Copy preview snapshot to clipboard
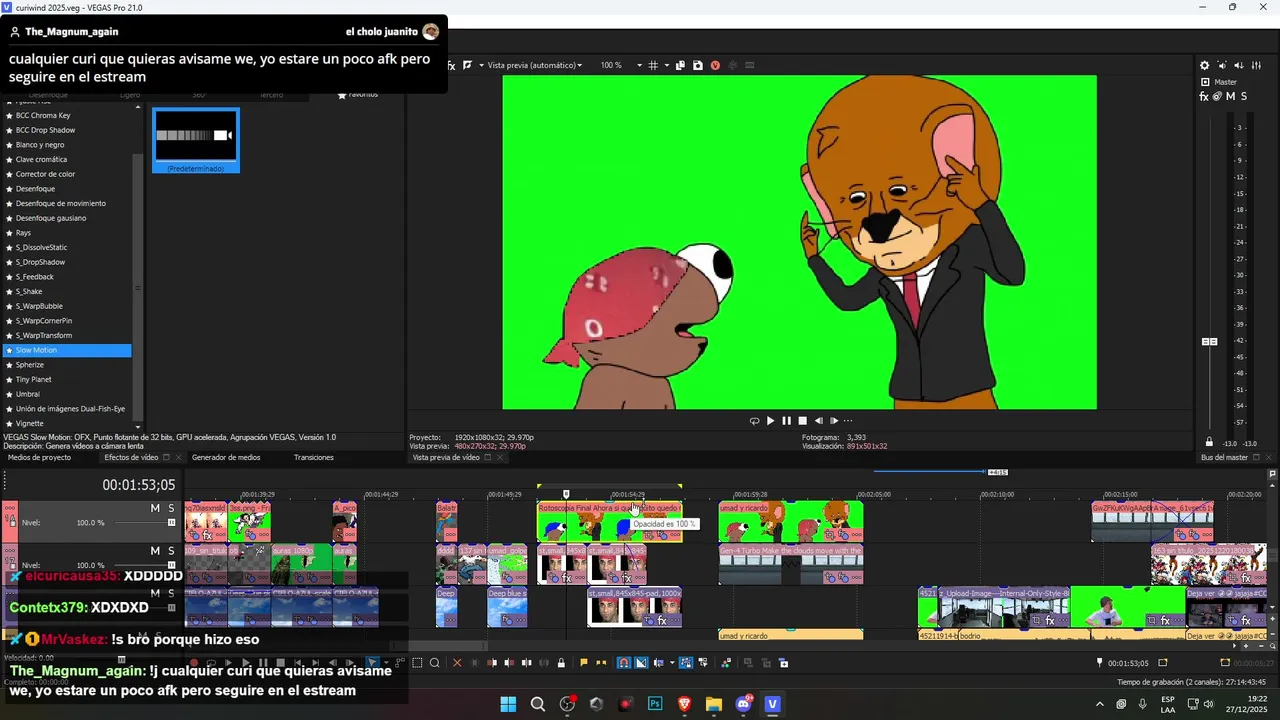 pos(680,65)
